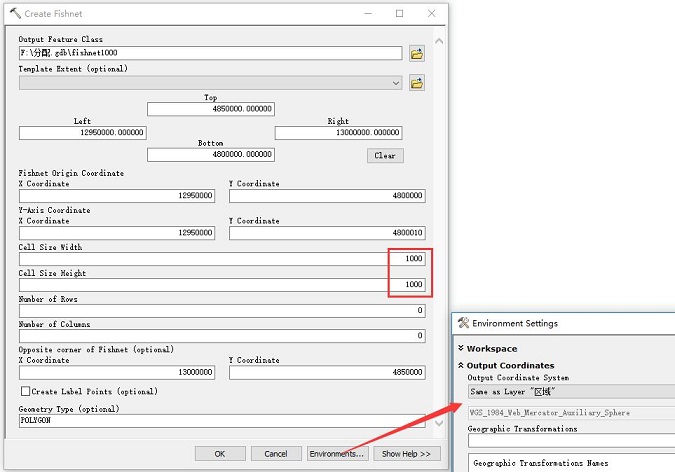Click the Output Coordinate System label
Screen dimensions: 675x472
(518, 378)
